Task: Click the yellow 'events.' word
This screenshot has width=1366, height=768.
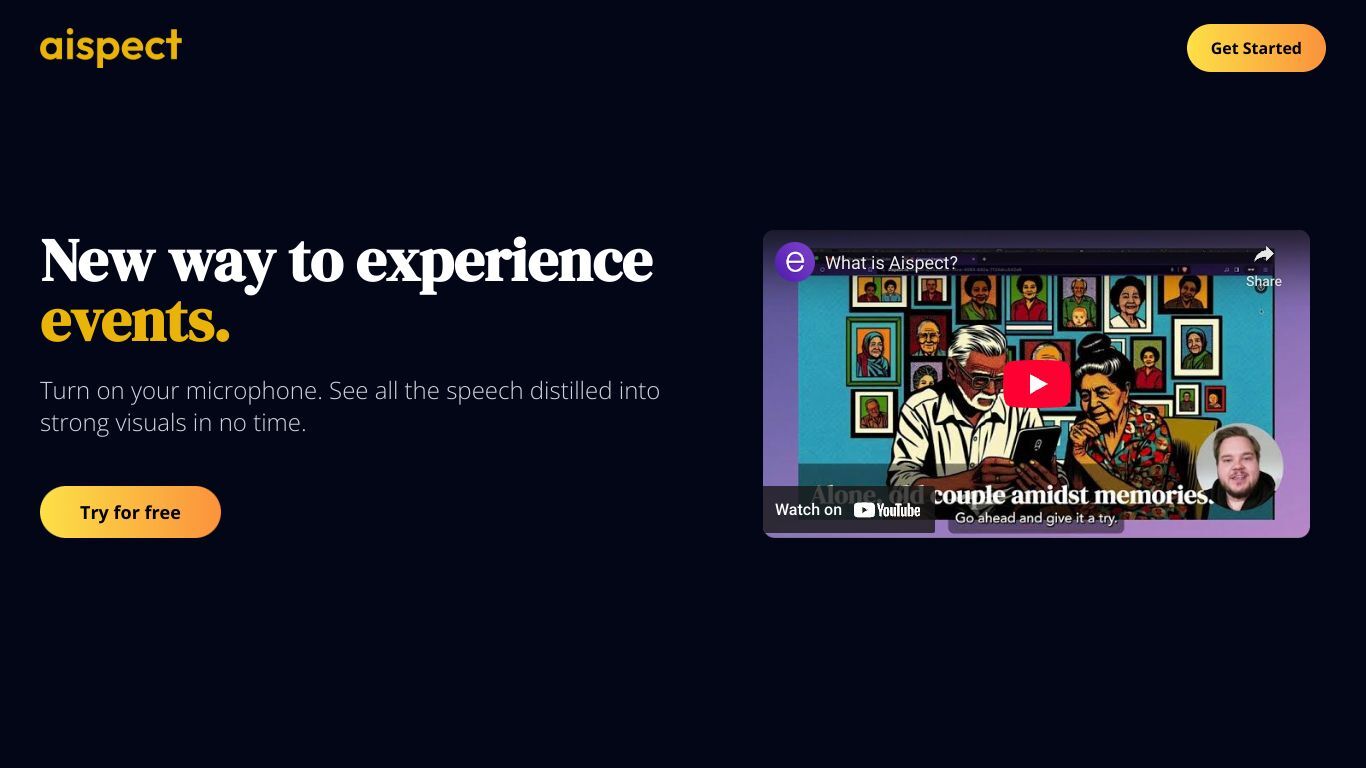Action: coord(135,321)
